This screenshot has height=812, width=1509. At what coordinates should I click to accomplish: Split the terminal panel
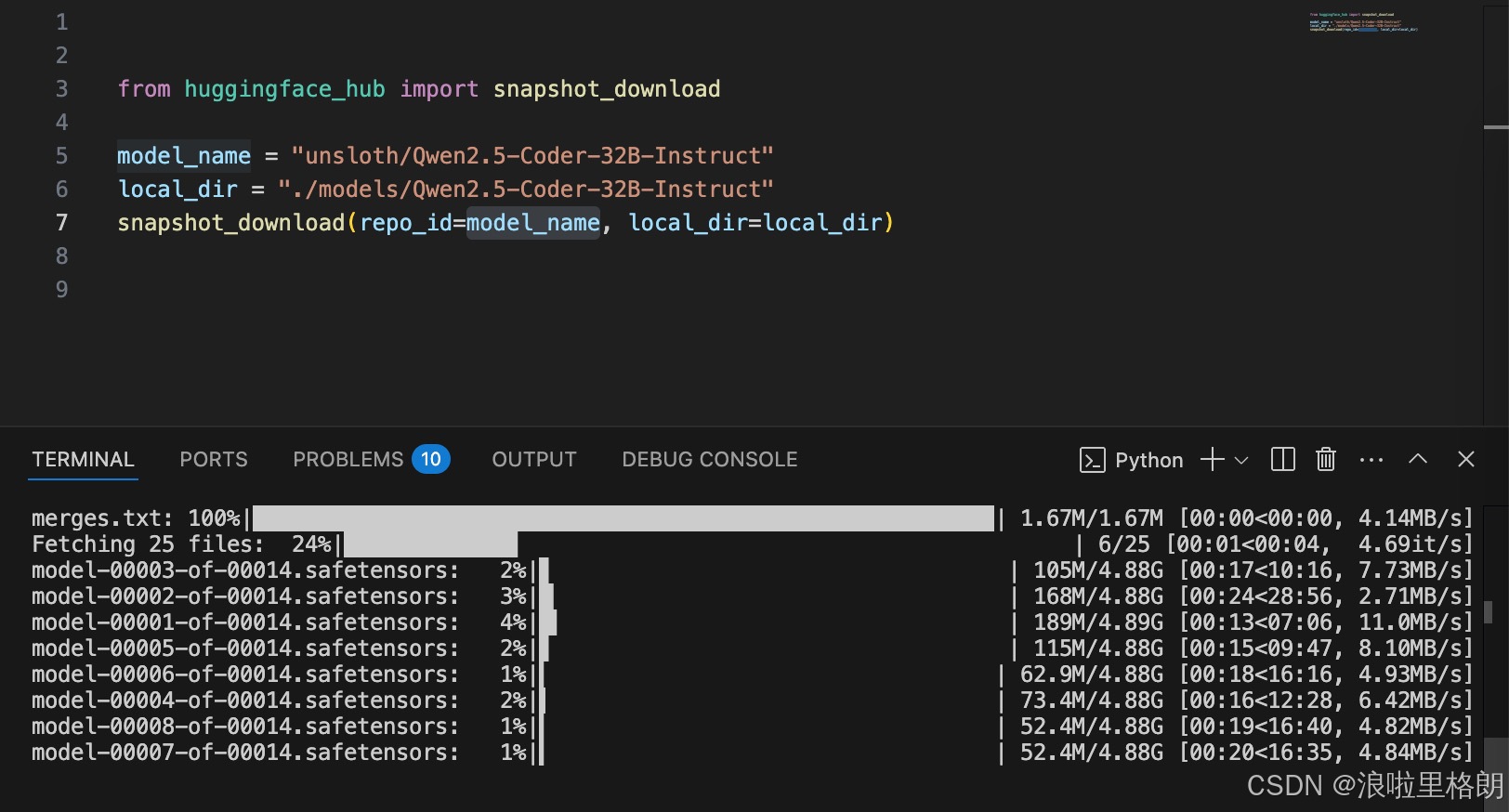tap(1282, 459)
